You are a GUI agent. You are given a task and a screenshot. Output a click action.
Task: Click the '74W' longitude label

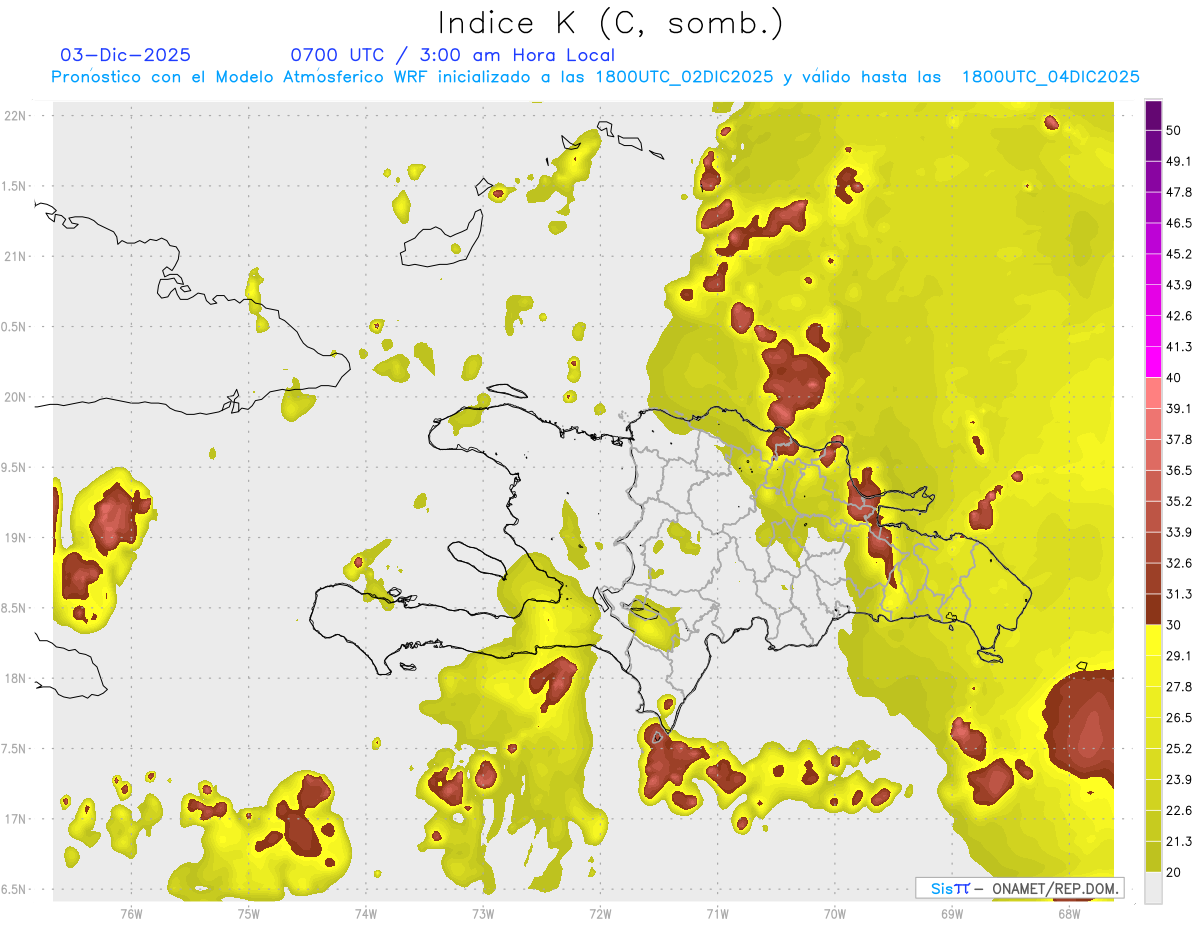[x=366, y=913]
